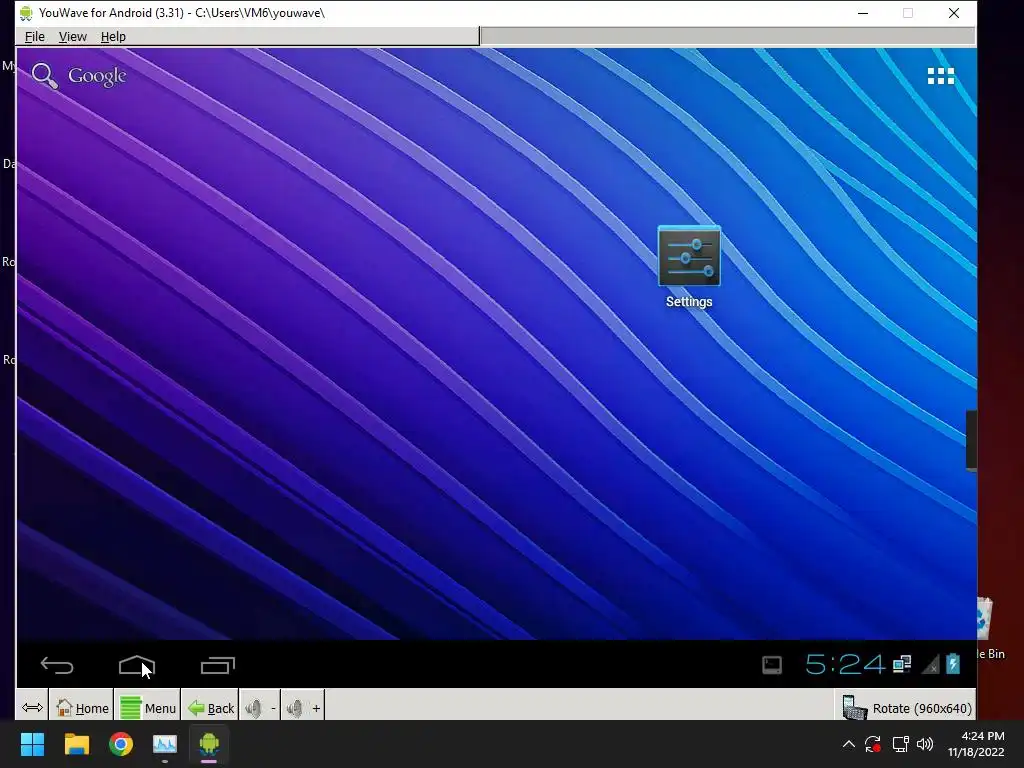Tap the Google search magnifier icon

pos(44,76)
